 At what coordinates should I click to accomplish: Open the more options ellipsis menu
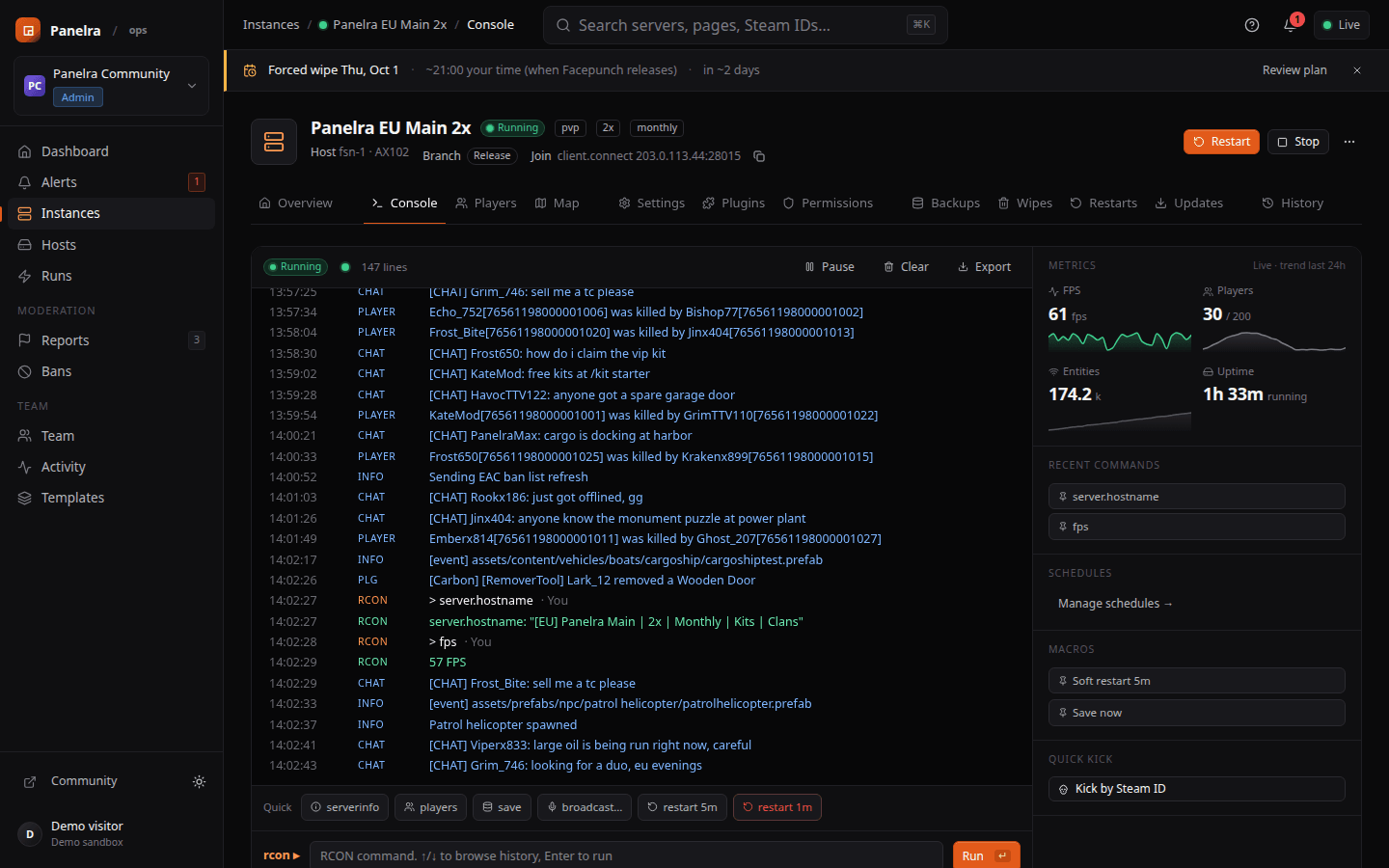click(x=1349, y=142)
